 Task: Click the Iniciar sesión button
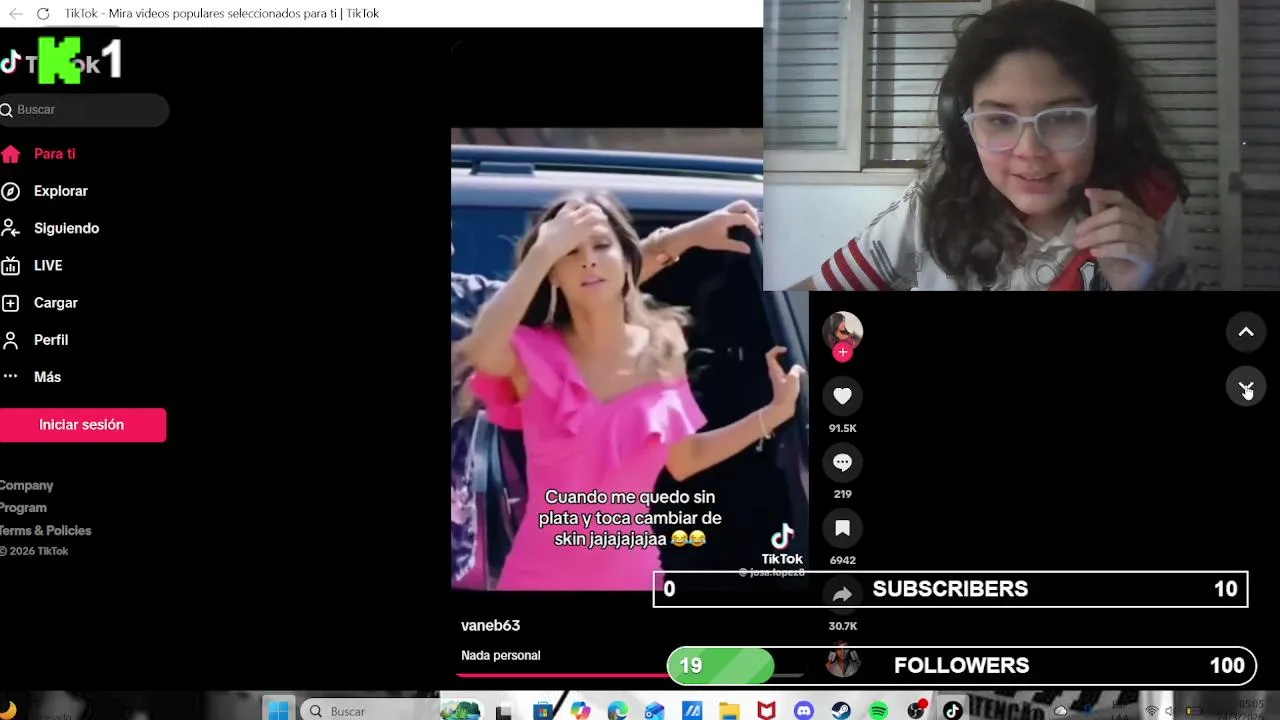pos(82,425)
